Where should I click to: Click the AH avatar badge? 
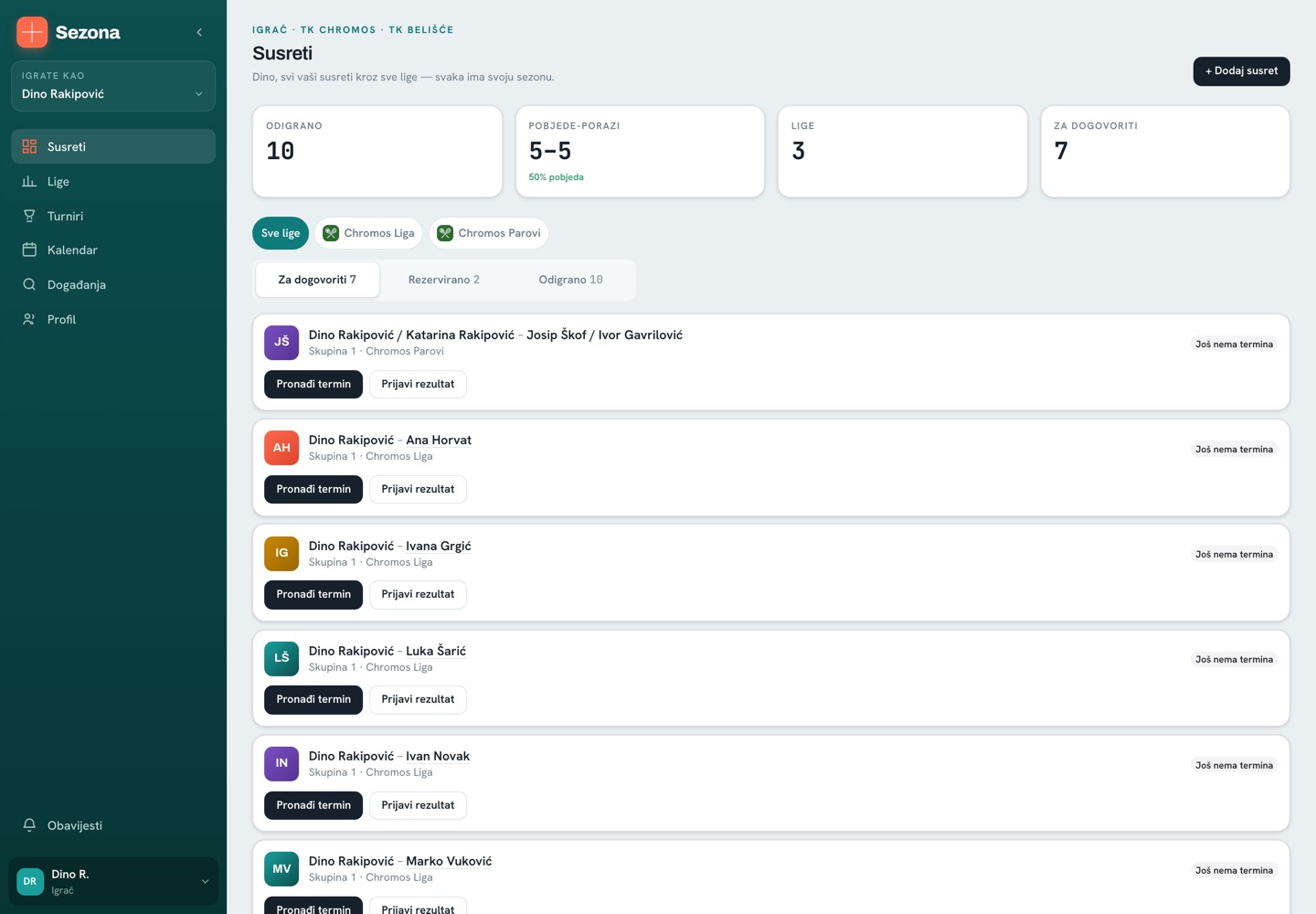pos(281,447)
